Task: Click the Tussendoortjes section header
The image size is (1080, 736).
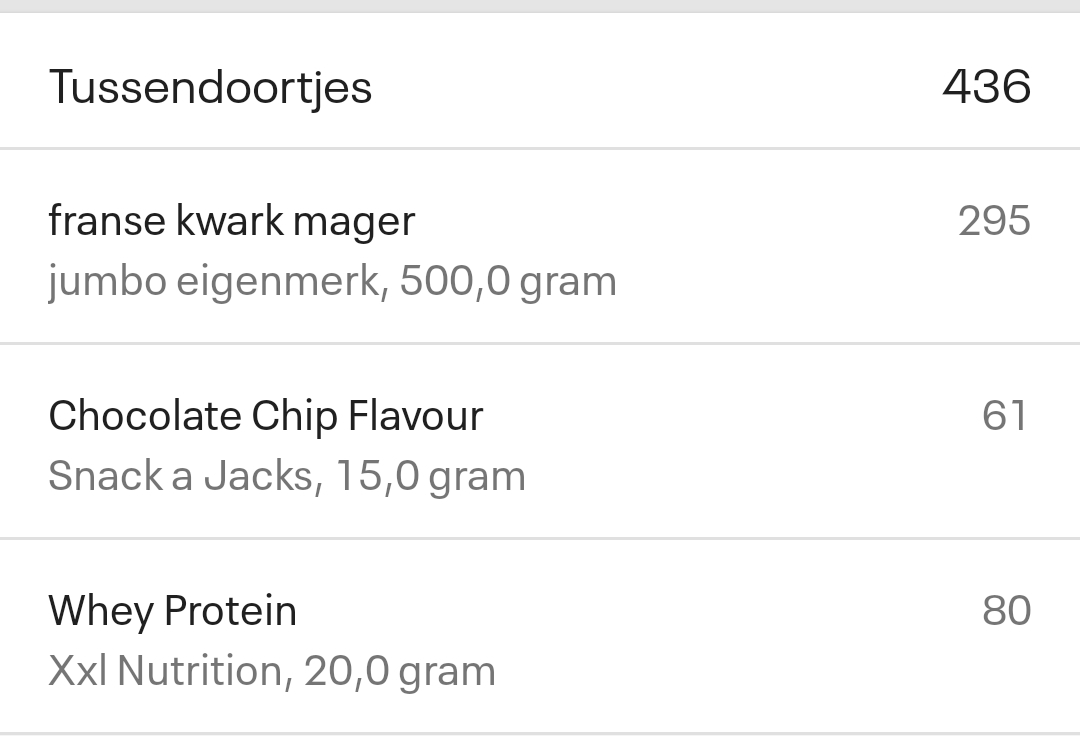Action: pos(211,86)
